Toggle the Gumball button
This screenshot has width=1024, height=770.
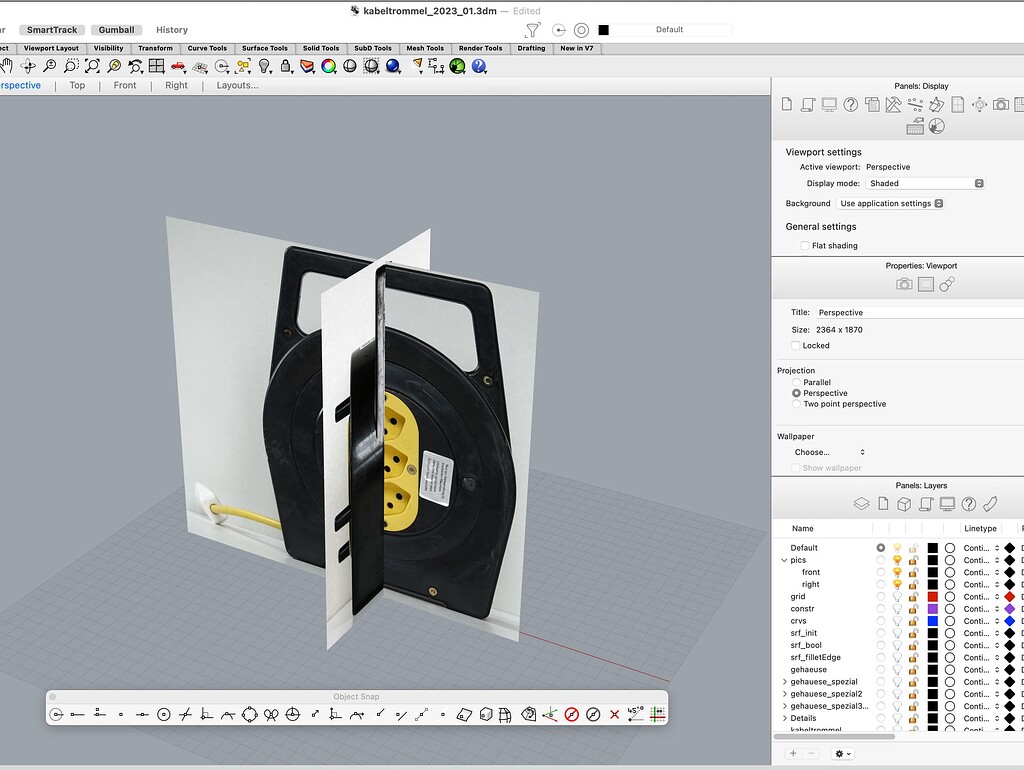tap(116, 30)
